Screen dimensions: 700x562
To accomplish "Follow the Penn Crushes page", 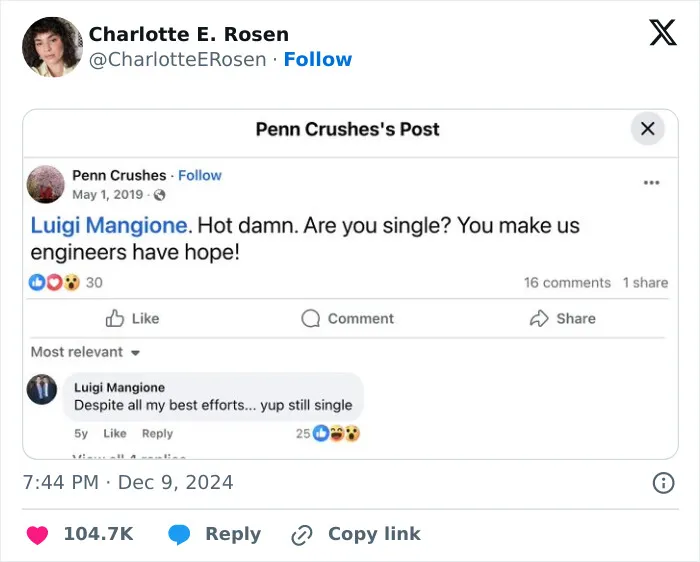I will tap(200, 175).
